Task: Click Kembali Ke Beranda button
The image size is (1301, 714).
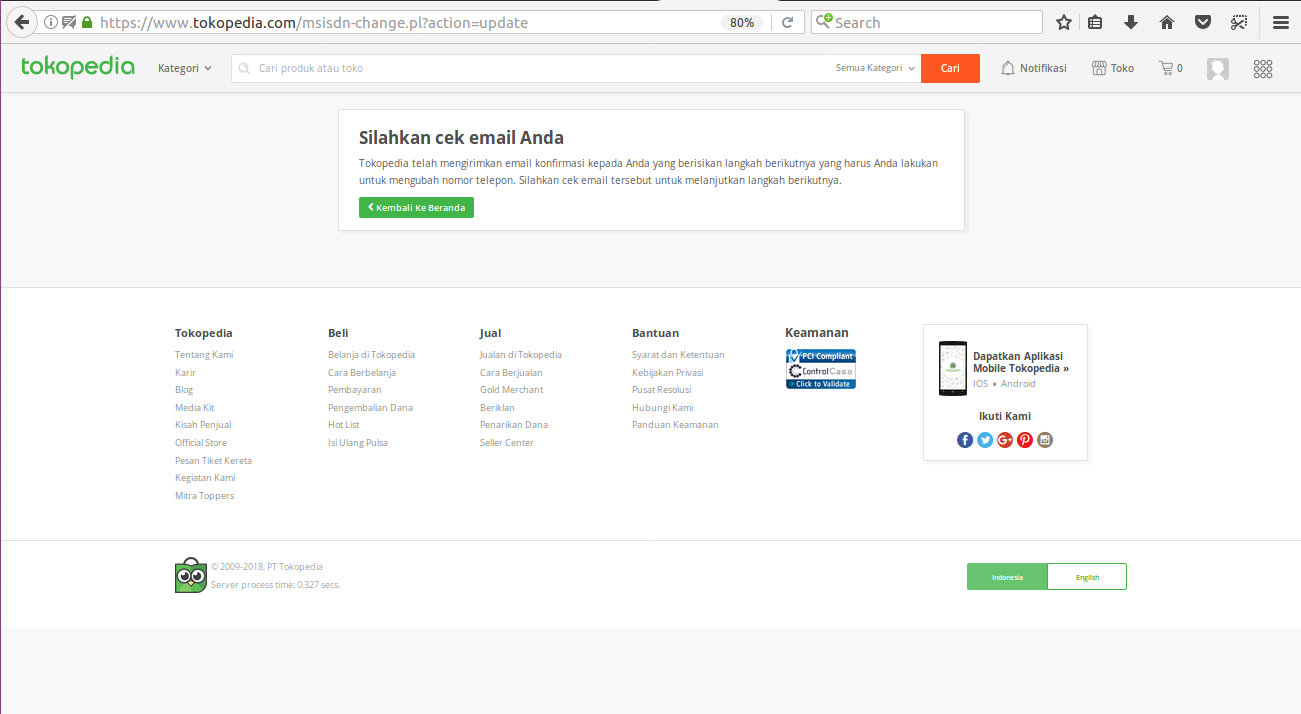Action: (416, 207)
